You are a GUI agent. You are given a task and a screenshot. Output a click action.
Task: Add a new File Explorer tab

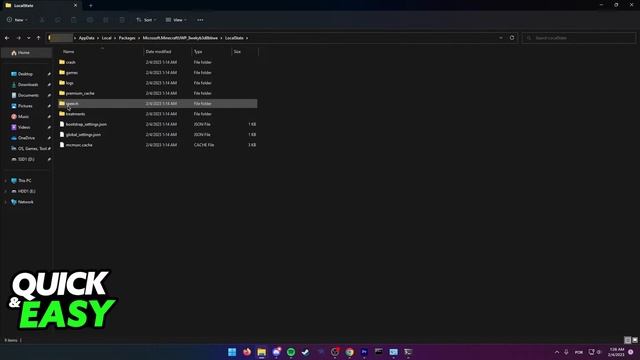91,6
